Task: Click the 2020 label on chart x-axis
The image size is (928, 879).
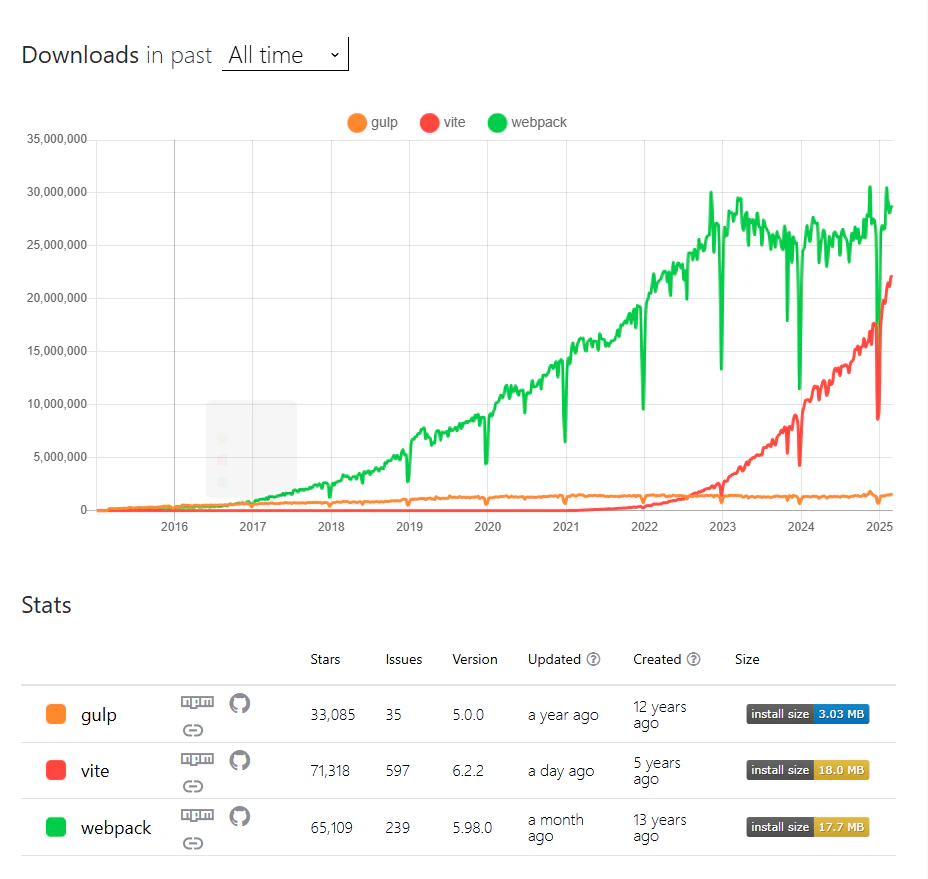Action: 488,527
